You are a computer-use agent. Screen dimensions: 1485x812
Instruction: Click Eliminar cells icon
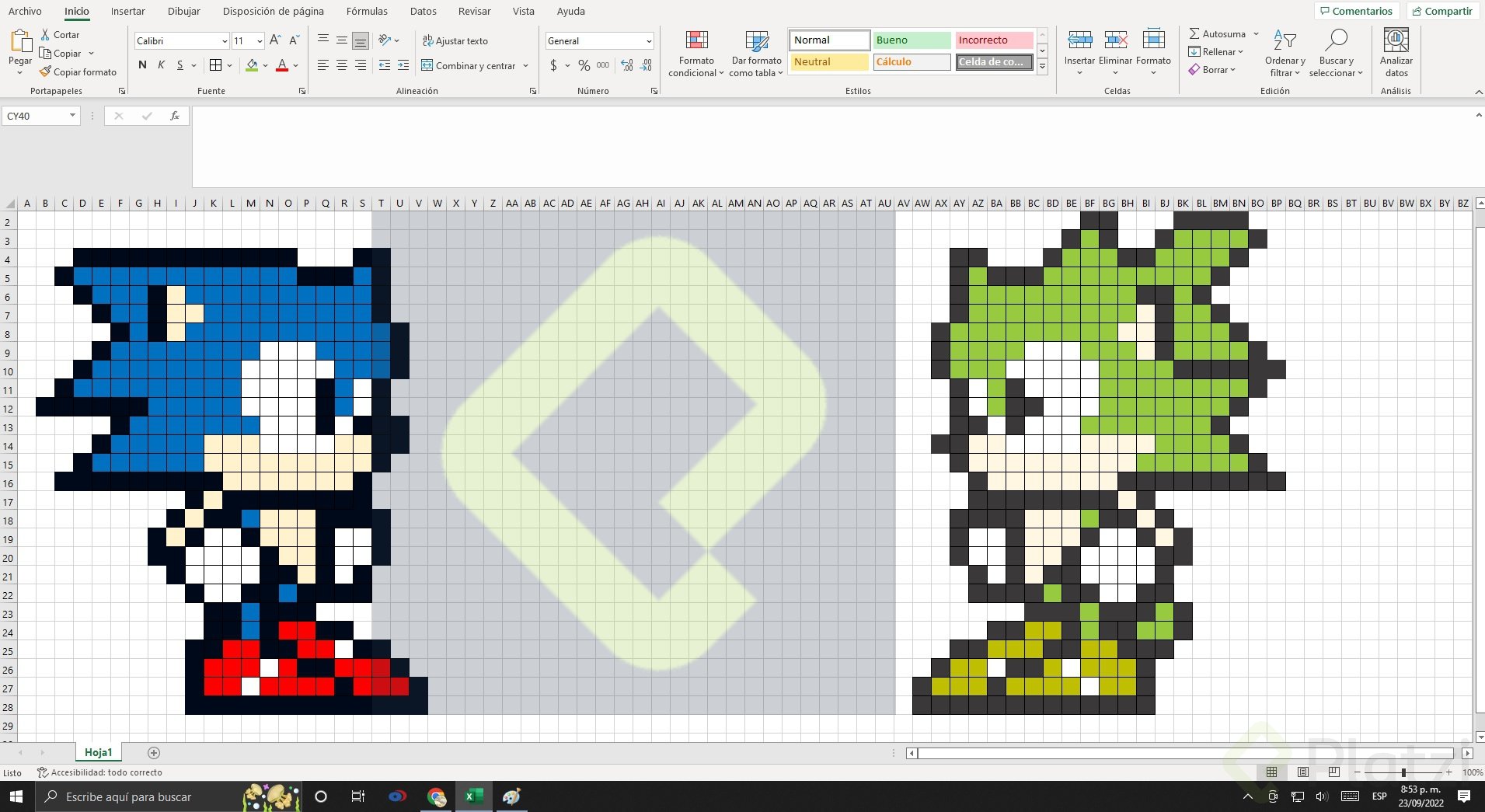coord(1116,41)
